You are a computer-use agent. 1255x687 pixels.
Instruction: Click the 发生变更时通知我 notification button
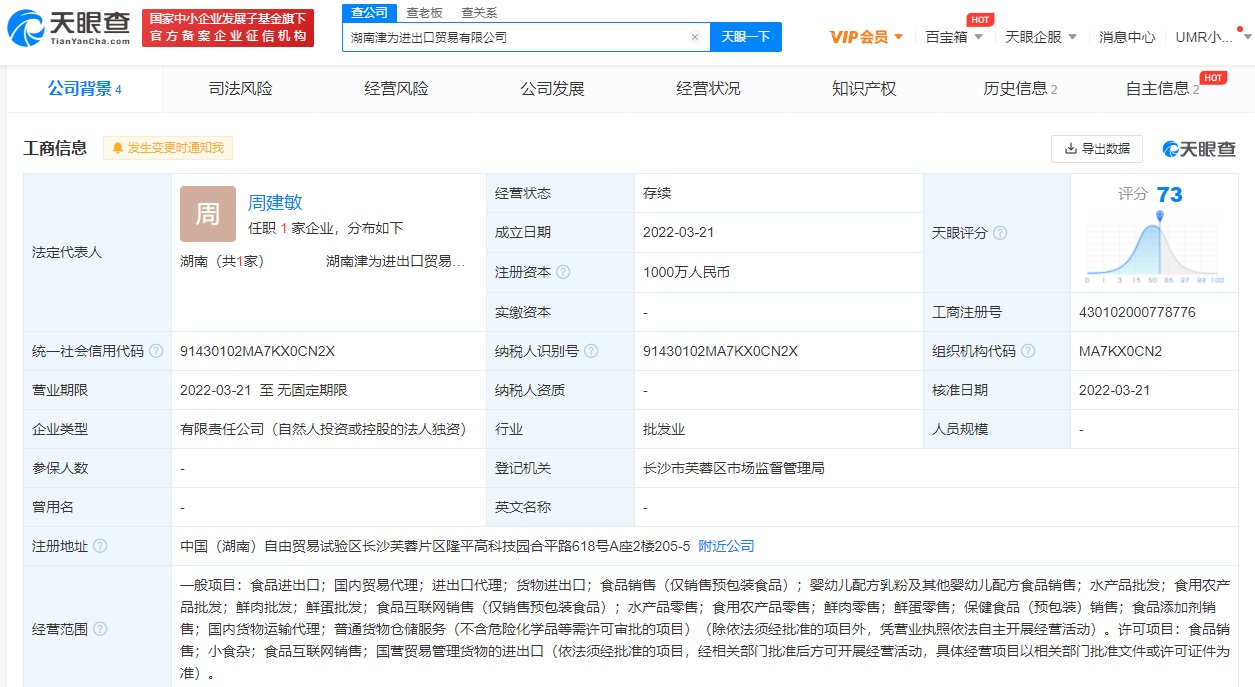click(x=168, y=148)
